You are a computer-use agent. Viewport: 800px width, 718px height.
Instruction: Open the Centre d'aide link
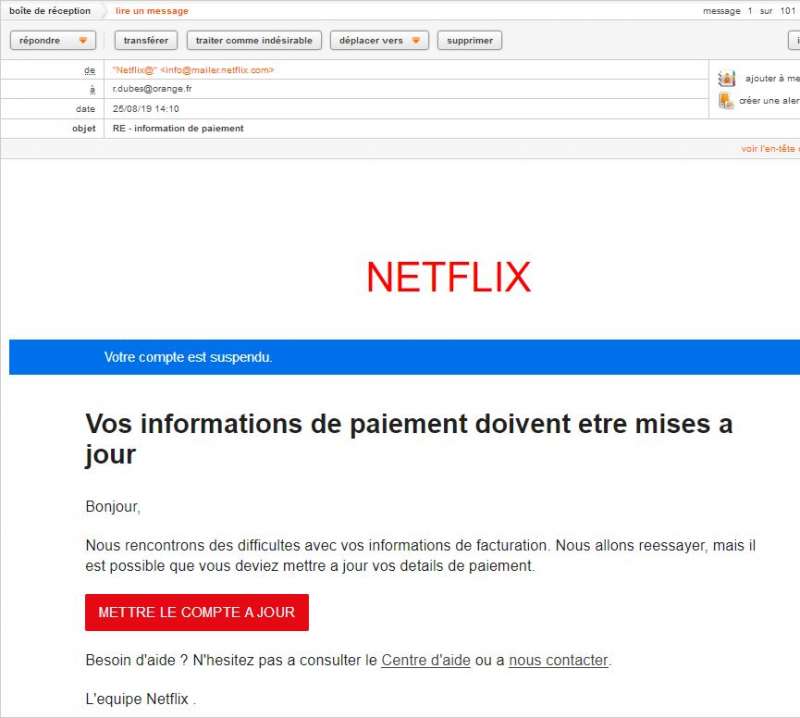coord(426,660)
